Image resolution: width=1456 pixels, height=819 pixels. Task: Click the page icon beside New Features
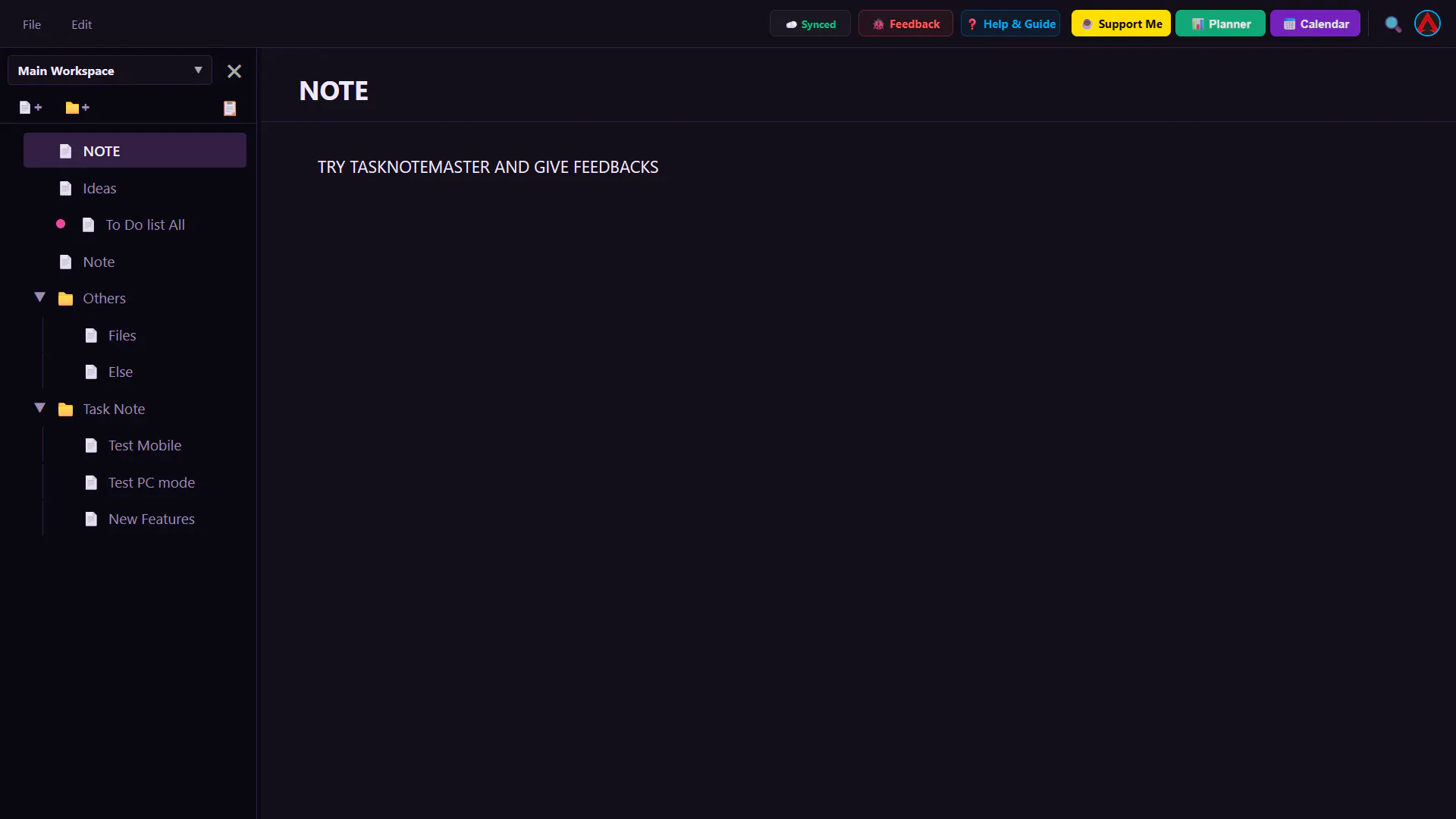91,519
